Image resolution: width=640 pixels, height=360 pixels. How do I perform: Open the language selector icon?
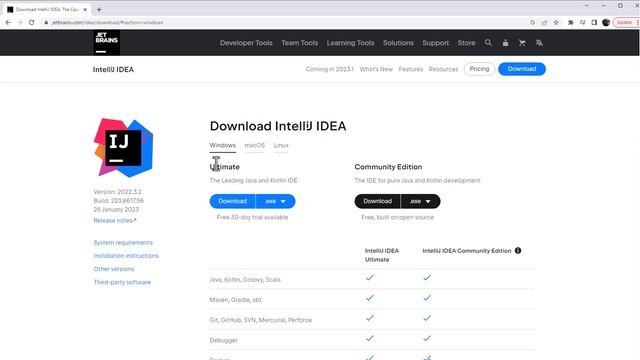point(539,42)
